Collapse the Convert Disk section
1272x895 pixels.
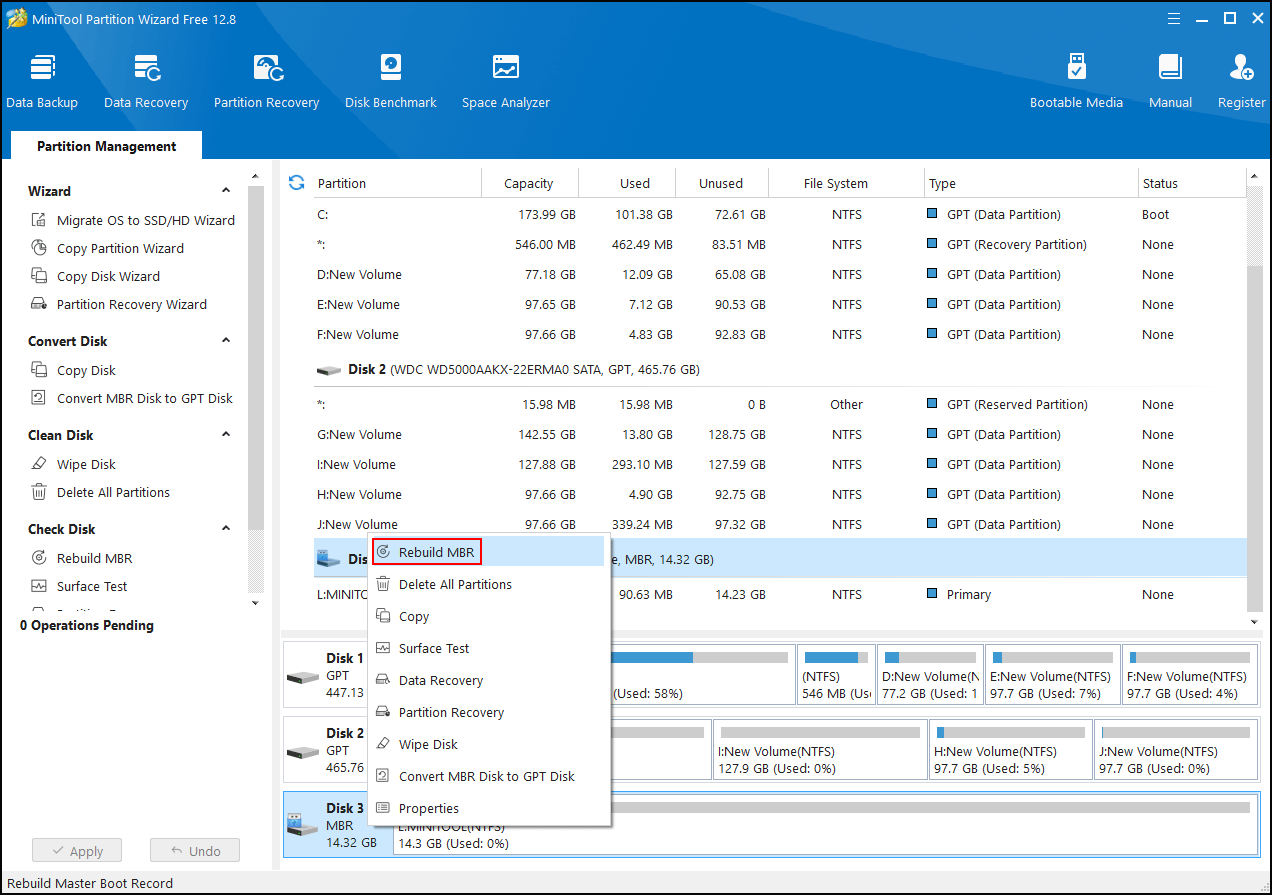pyautogui.click(x=226, y=341)
